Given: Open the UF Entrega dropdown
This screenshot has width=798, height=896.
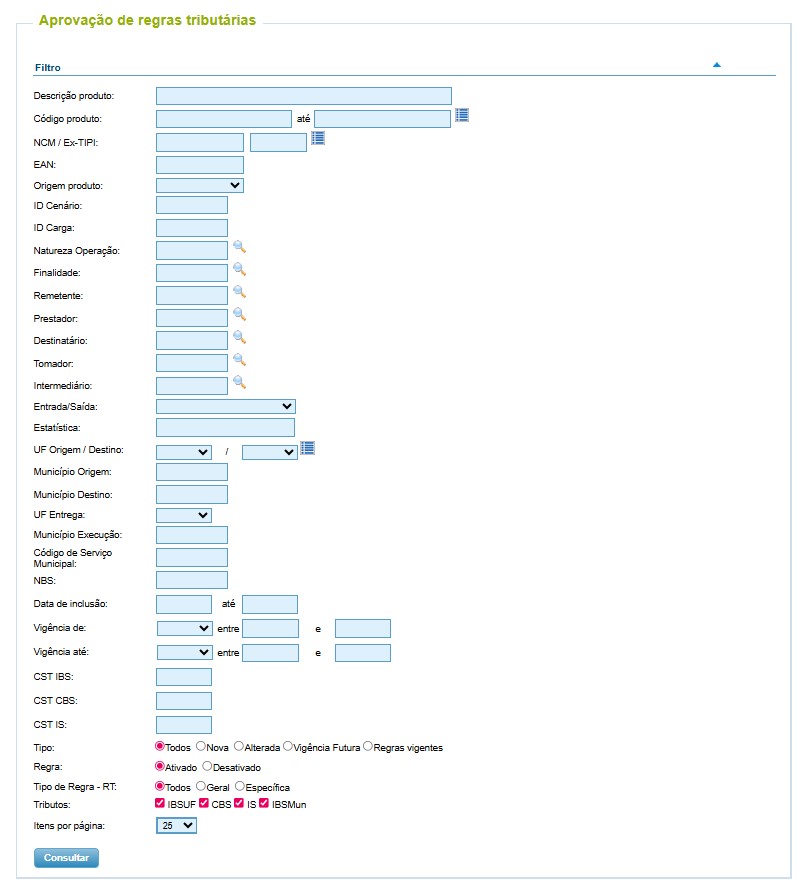Looking at the screenshot, I should pyautogui.click(x=183, y=515).
